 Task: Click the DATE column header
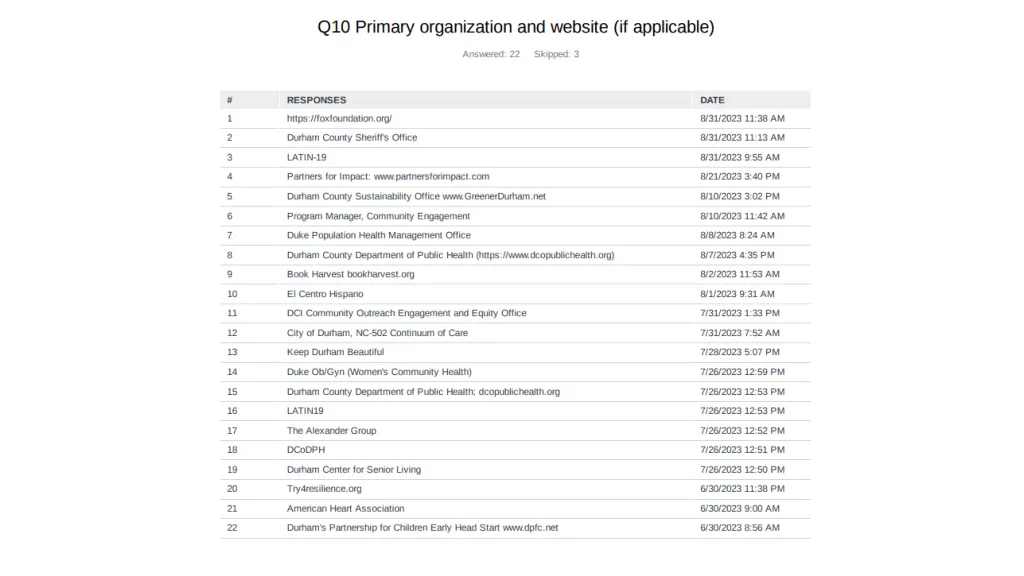tap(712, 100)
